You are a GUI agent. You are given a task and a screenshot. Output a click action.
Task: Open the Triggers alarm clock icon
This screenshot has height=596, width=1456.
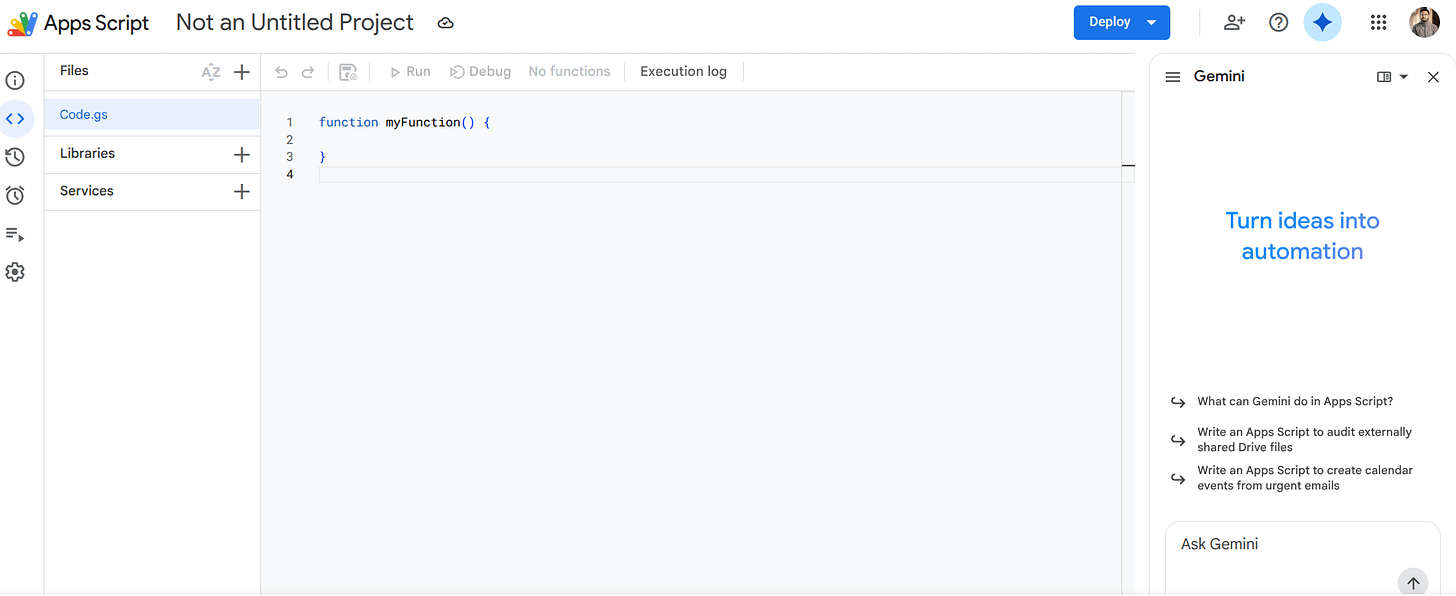pyautogui.click(x=15, y=195)
